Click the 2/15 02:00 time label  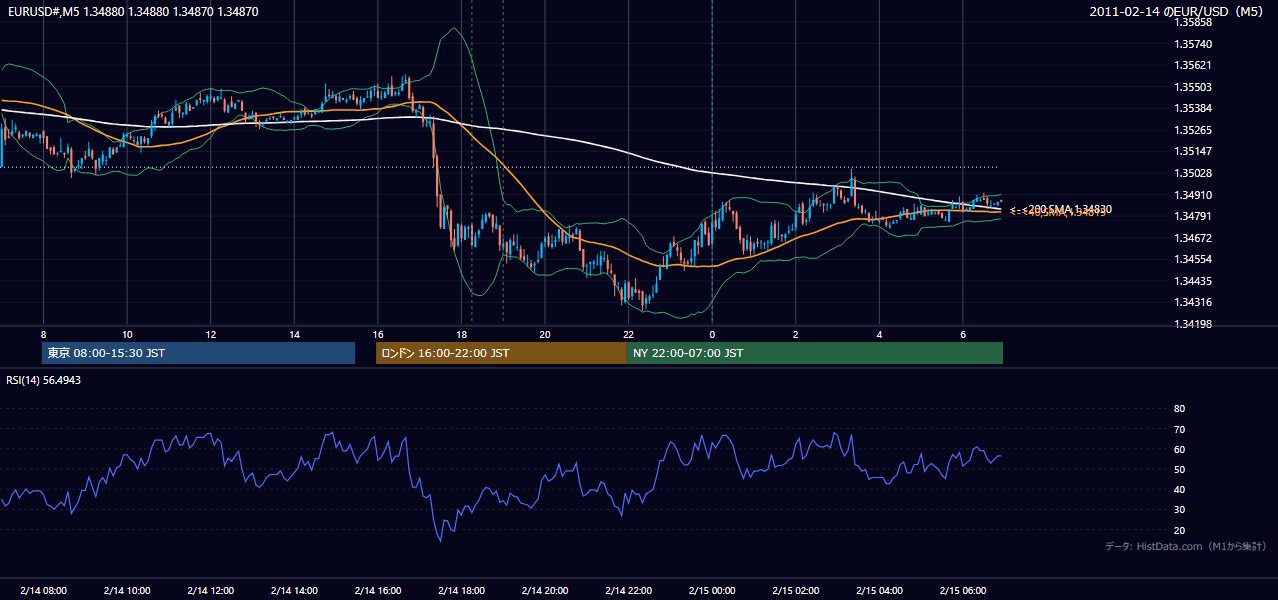click(x=796, y=591)
